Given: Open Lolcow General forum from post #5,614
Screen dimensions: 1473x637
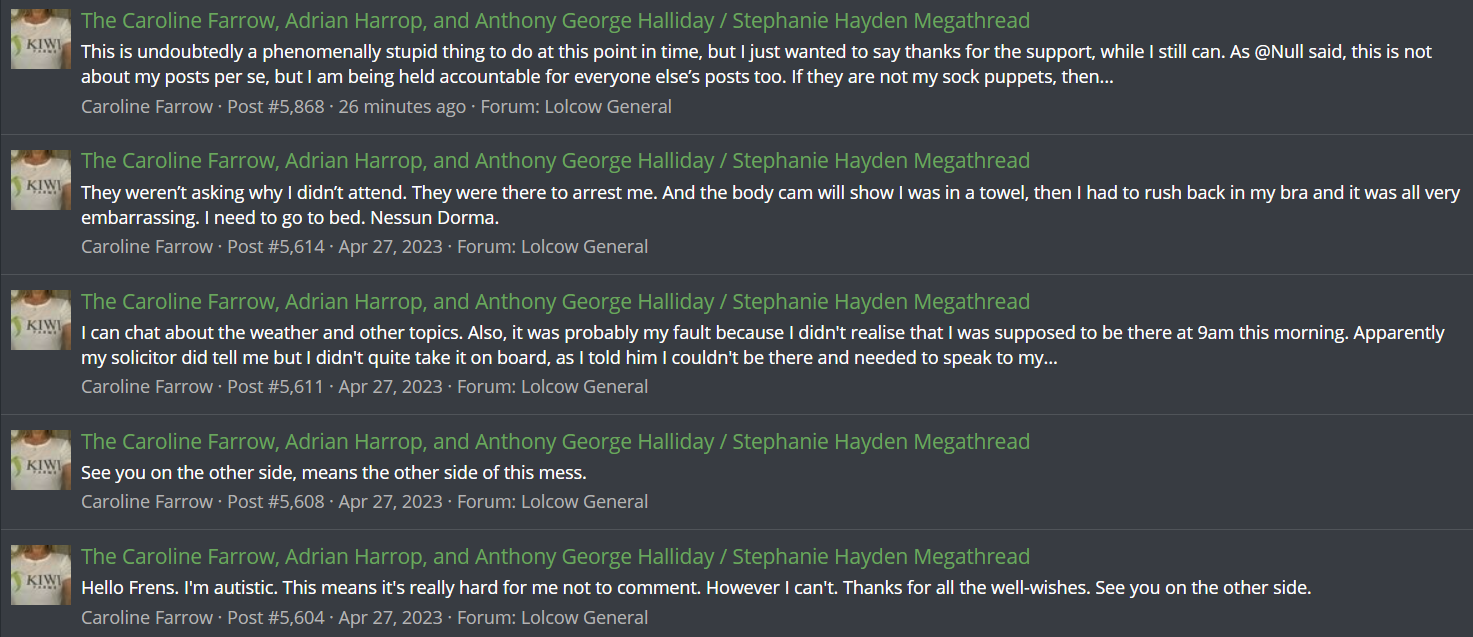Looking at the screenshot, I should 584,246.
